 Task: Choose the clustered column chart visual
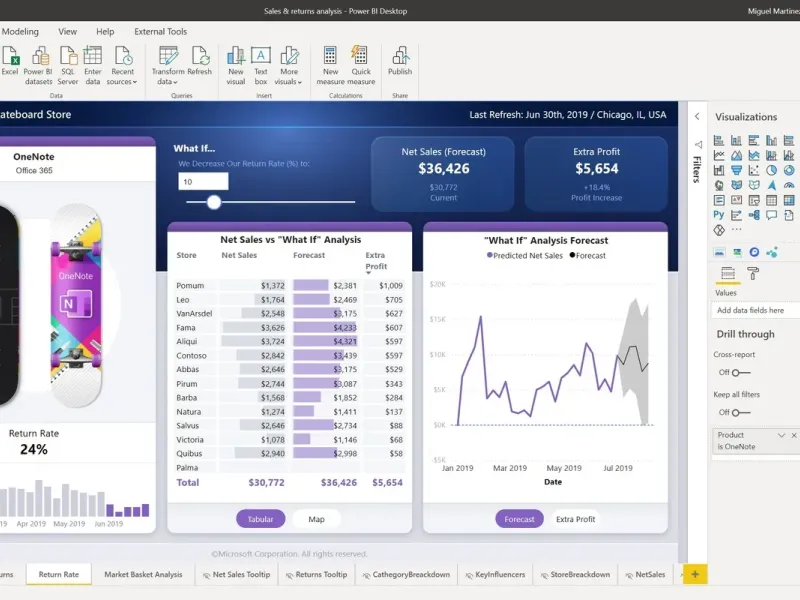[771, 140]
